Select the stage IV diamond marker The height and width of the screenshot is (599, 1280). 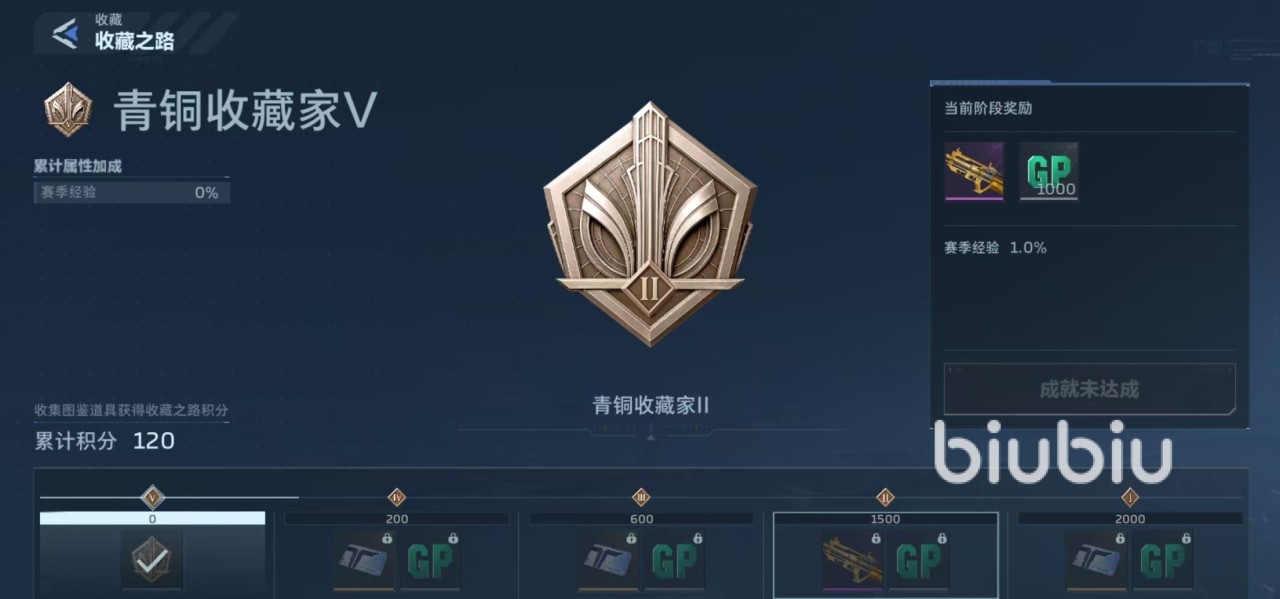(x=397, y=497)
